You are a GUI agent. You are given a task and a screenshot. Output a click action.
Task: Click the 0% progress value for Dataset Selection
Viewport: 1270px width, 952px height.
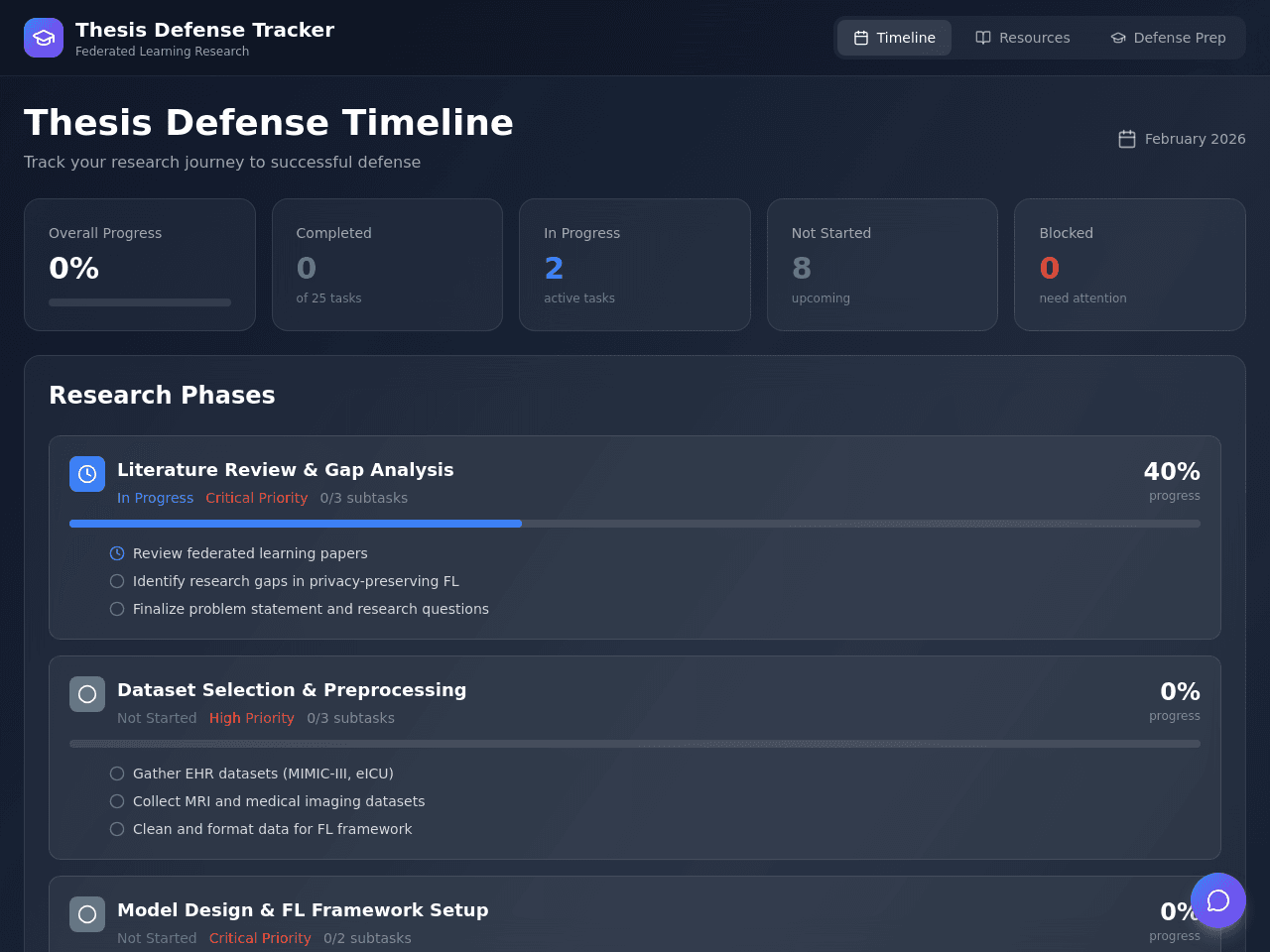pos(1181,691)
